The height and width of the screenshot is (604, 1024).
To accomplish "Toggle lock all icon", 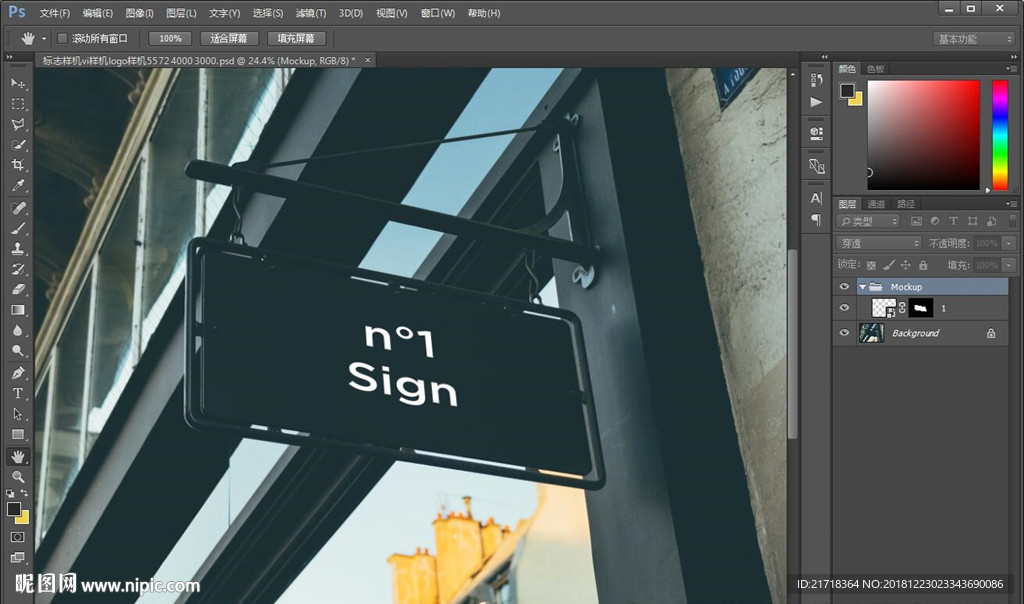I will 923,265.
